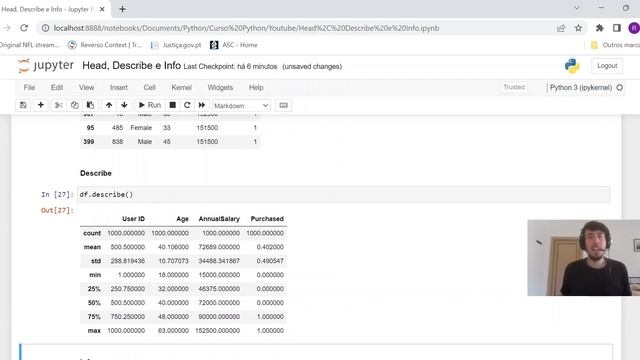
Task: Insert a new cell below with the plus icon
Action: coord(40,105)
